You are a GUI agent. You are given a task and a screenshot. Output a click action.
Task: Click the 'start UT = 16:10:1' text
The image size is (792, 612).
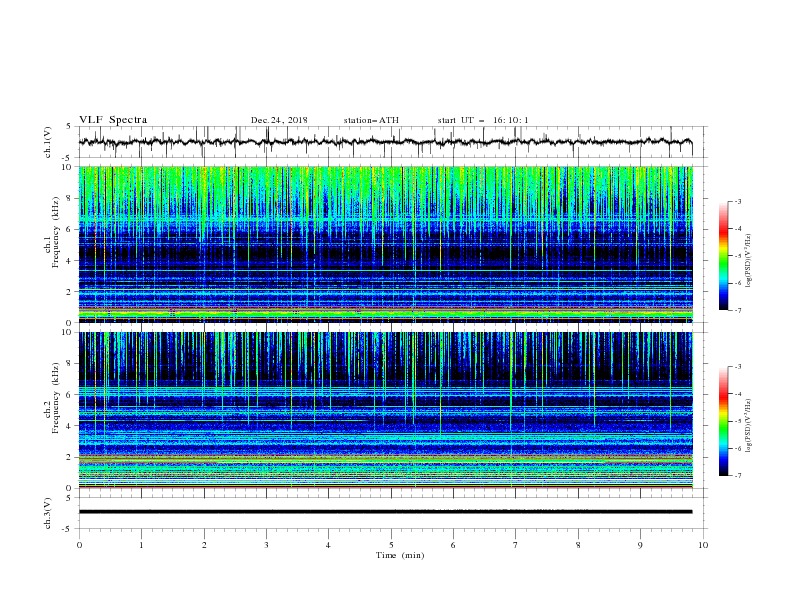[x=483, y=120]
